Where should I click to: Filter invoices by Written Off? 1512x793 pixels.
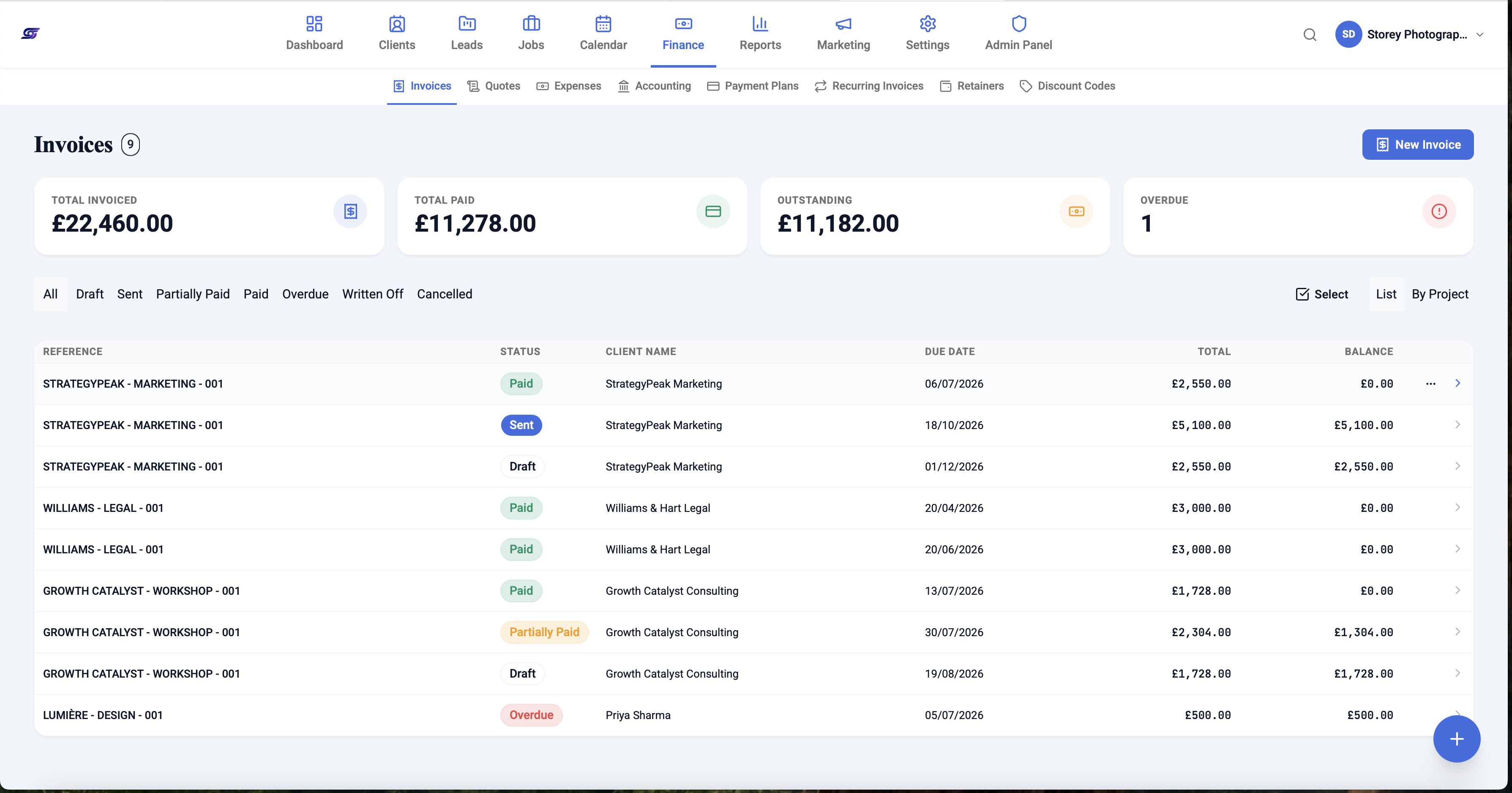(x=373, y=294)
